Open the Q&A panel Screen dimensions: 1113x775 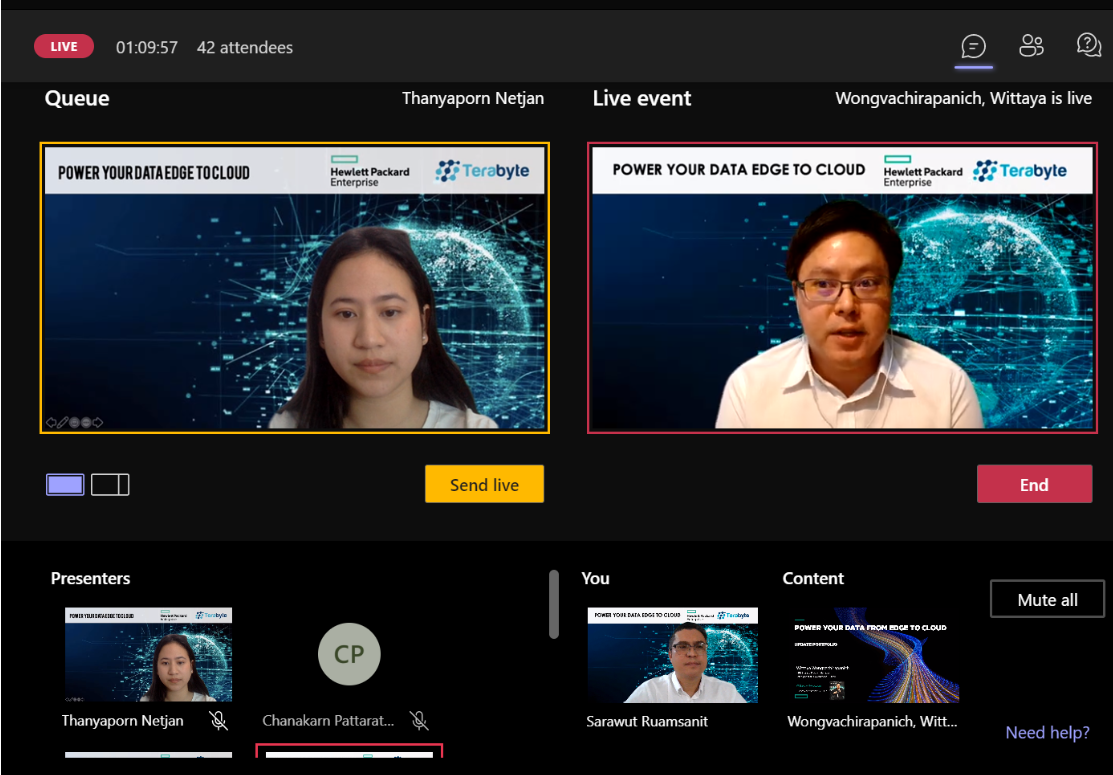[x=1088, y=46]
